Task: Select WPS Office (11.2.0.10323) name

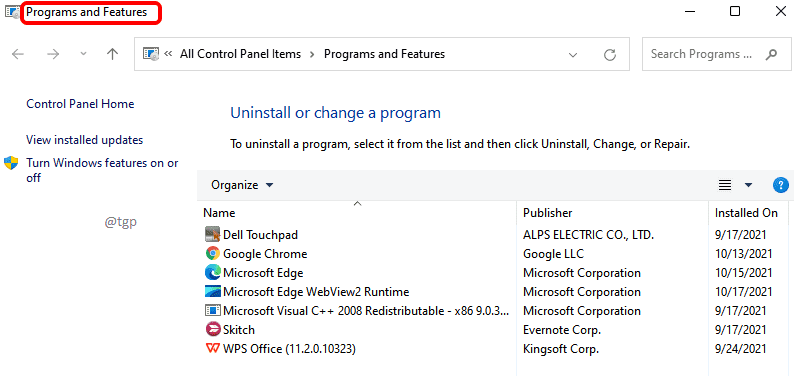Action: pyautogui.click(x=289, y=349)
